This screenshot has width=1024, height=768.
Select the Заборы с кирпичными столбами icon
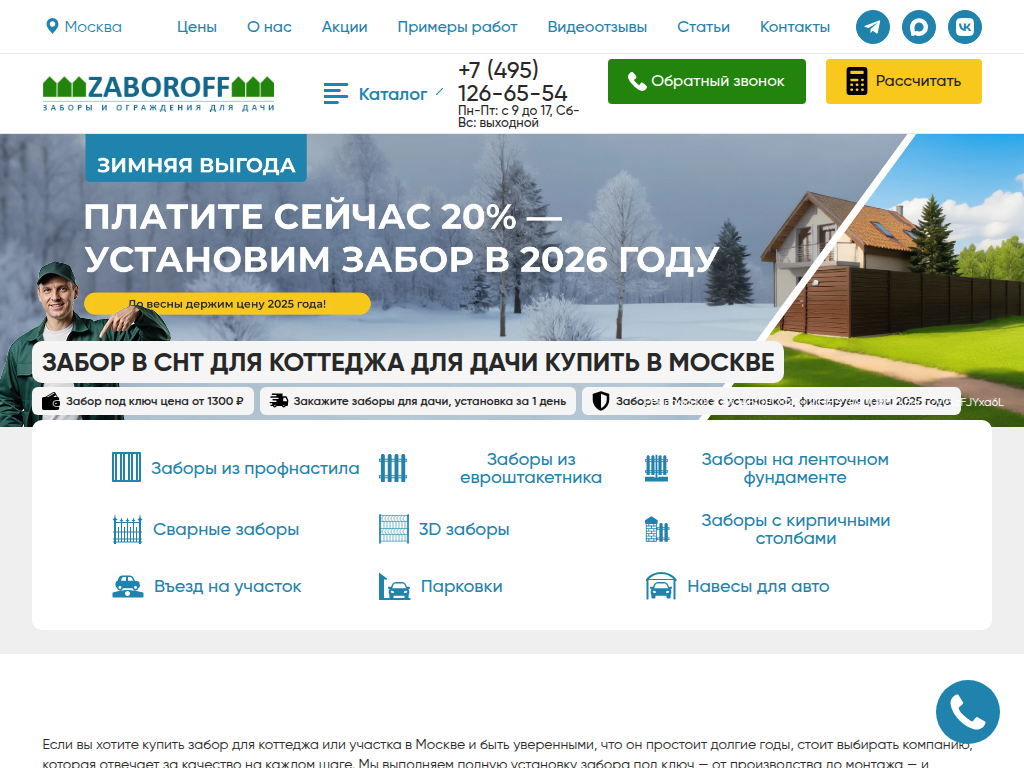(658, 528)
